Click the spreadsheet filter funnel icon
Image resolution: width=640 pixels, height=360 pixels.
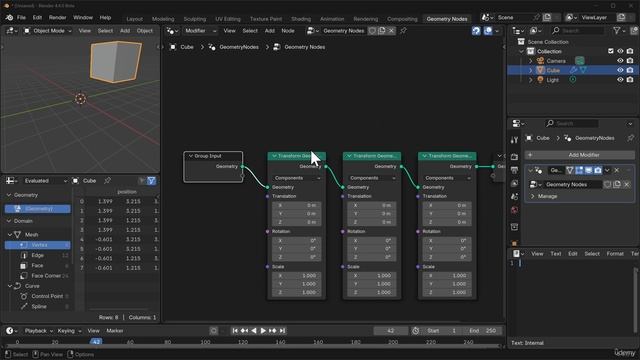(151, 181)
